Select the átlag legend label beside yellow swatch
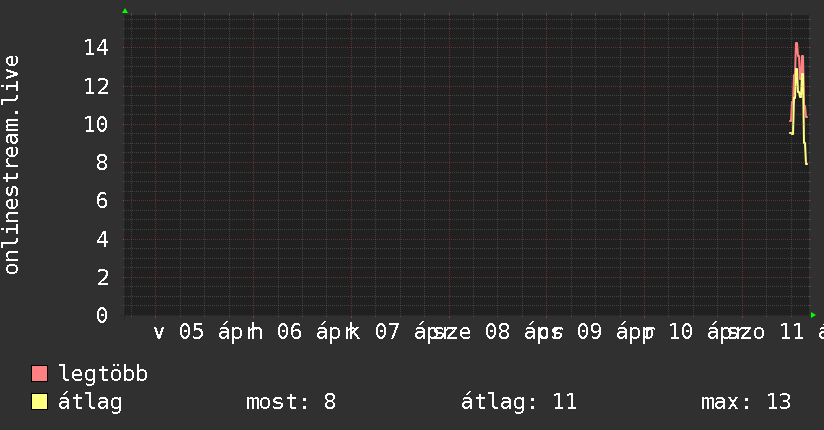The height and width of the screenshot is (430, 824). (90, 402)
